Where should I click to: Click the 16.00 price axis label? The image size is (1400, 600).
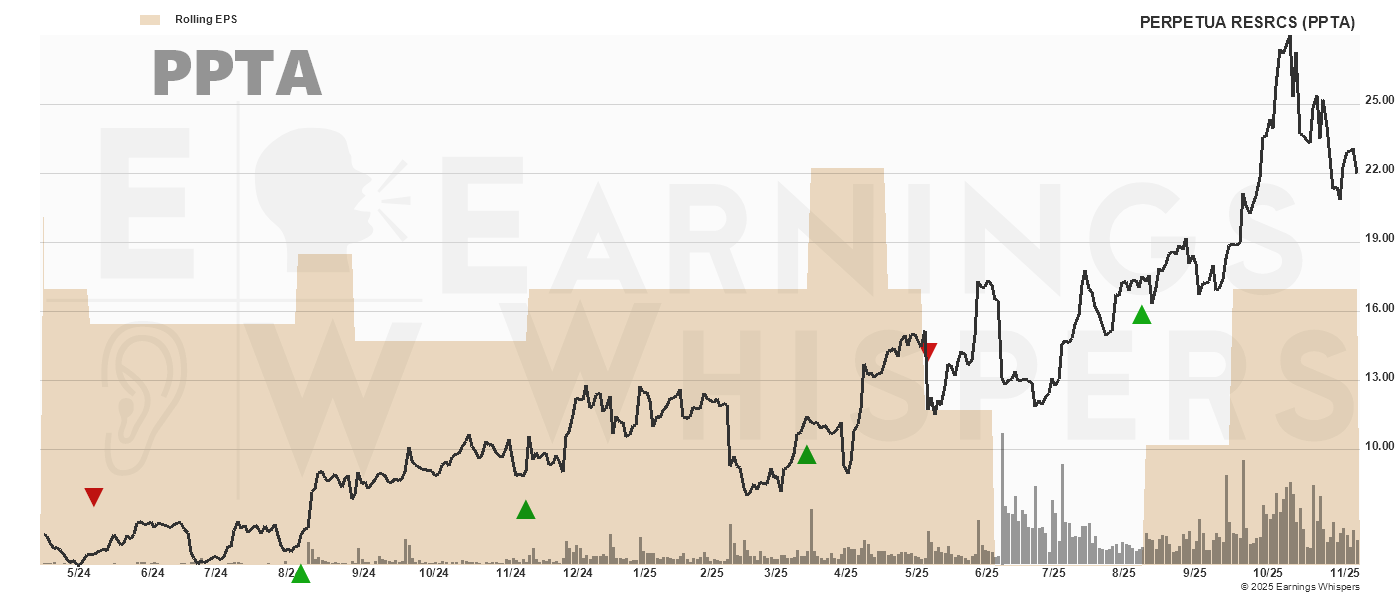coord(1380,308)
